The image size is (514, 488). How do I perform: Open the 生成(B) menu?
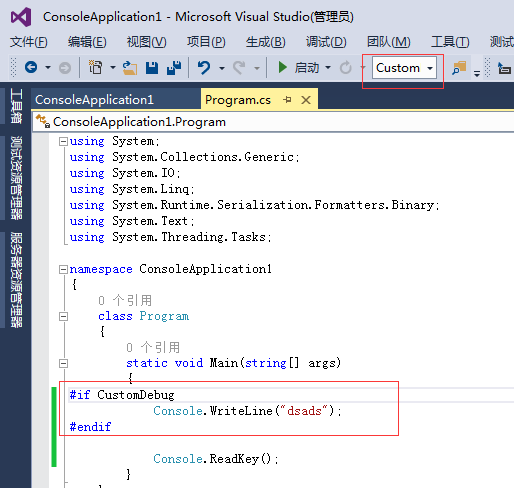pos(266,42)
